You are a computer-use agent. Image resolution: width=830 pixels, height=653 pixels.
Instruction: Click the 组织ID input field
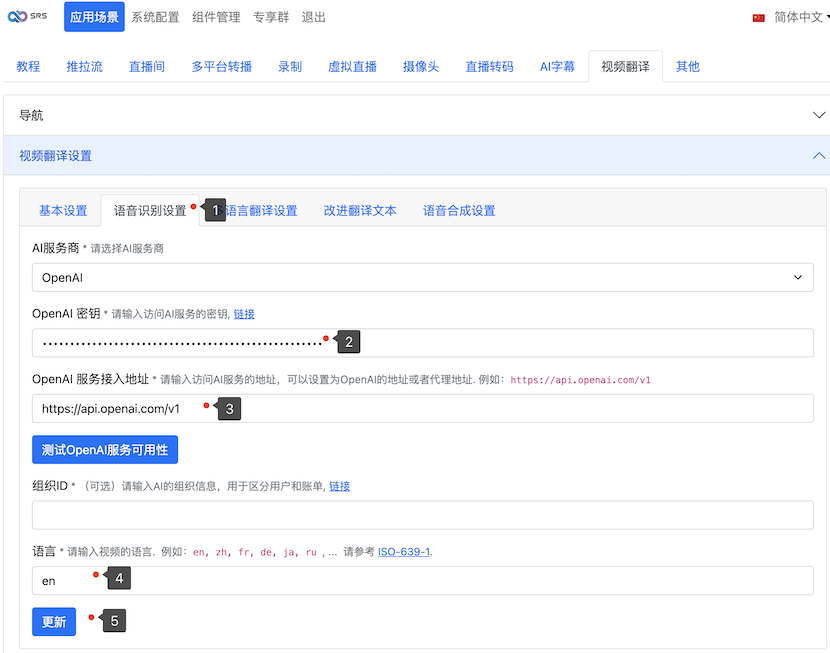pyautogui.click(x=422, y=515)
